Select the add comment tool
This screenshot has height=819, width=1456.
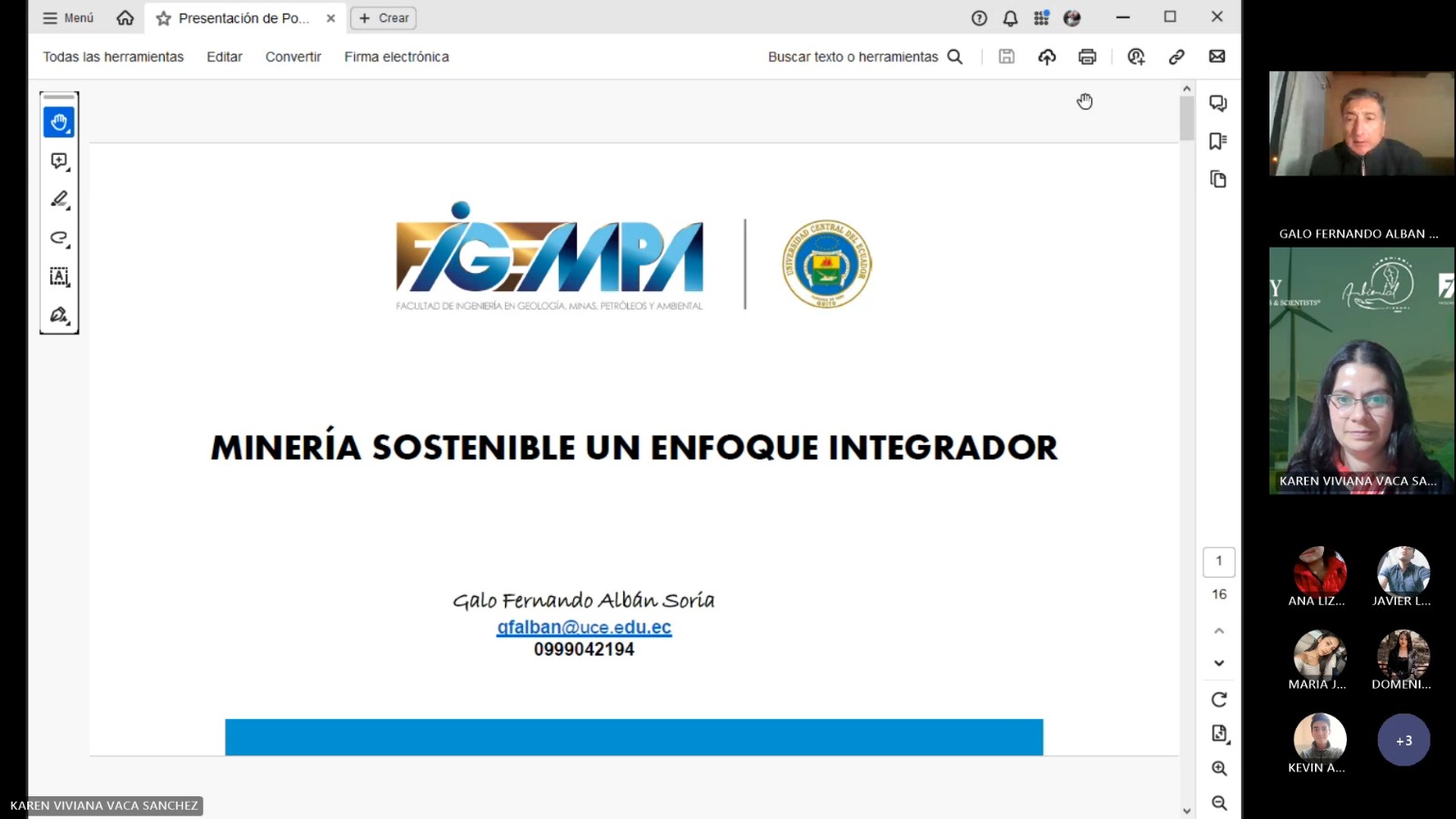[x=59, y=161]
